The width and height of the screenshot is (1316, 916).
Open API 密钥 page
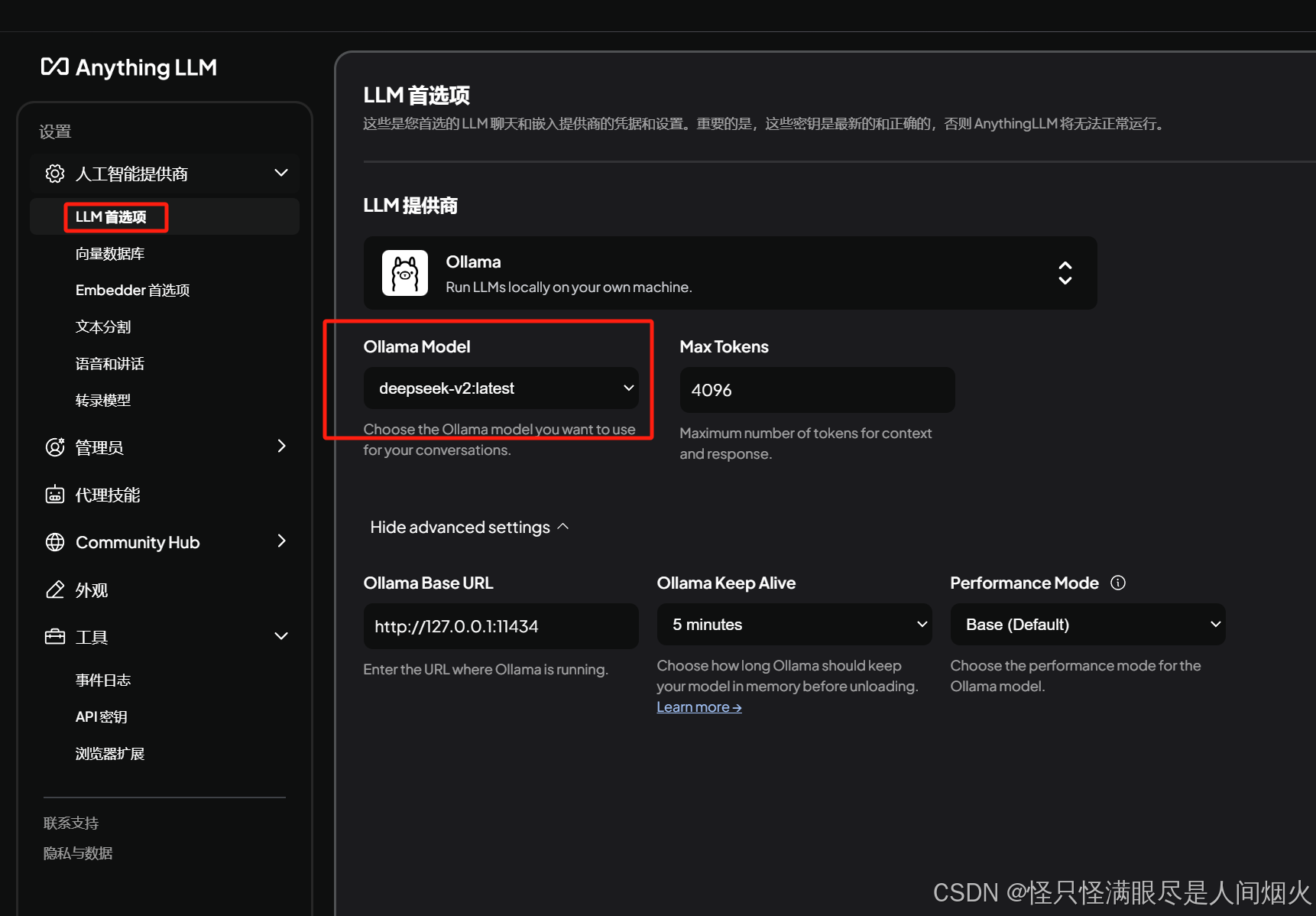102,717
